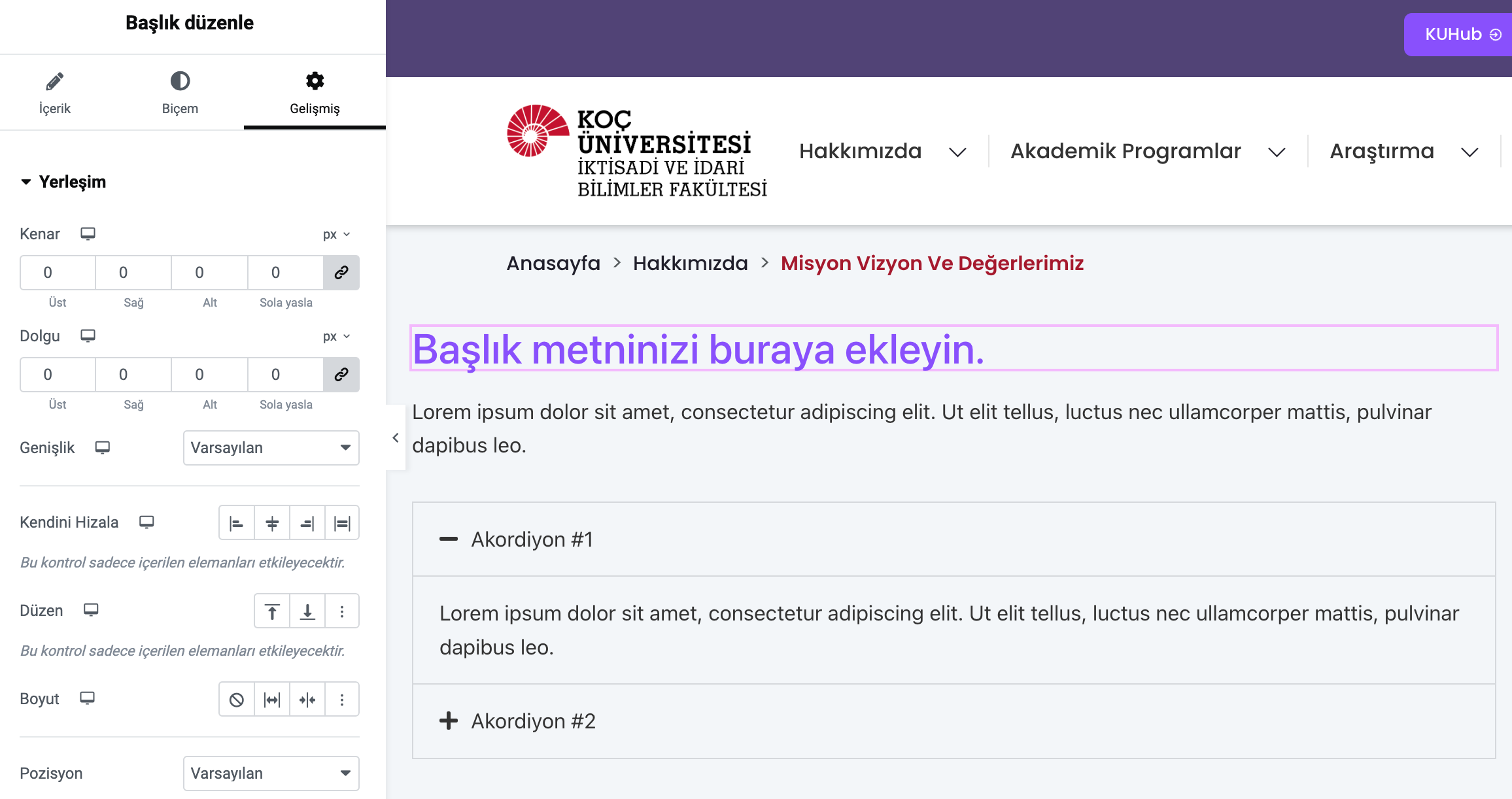Toggle responsive device icon next to Genişlik
The width and height of the screenshot is (1512, 799).
pyautogui.click(x=103, y=448)
